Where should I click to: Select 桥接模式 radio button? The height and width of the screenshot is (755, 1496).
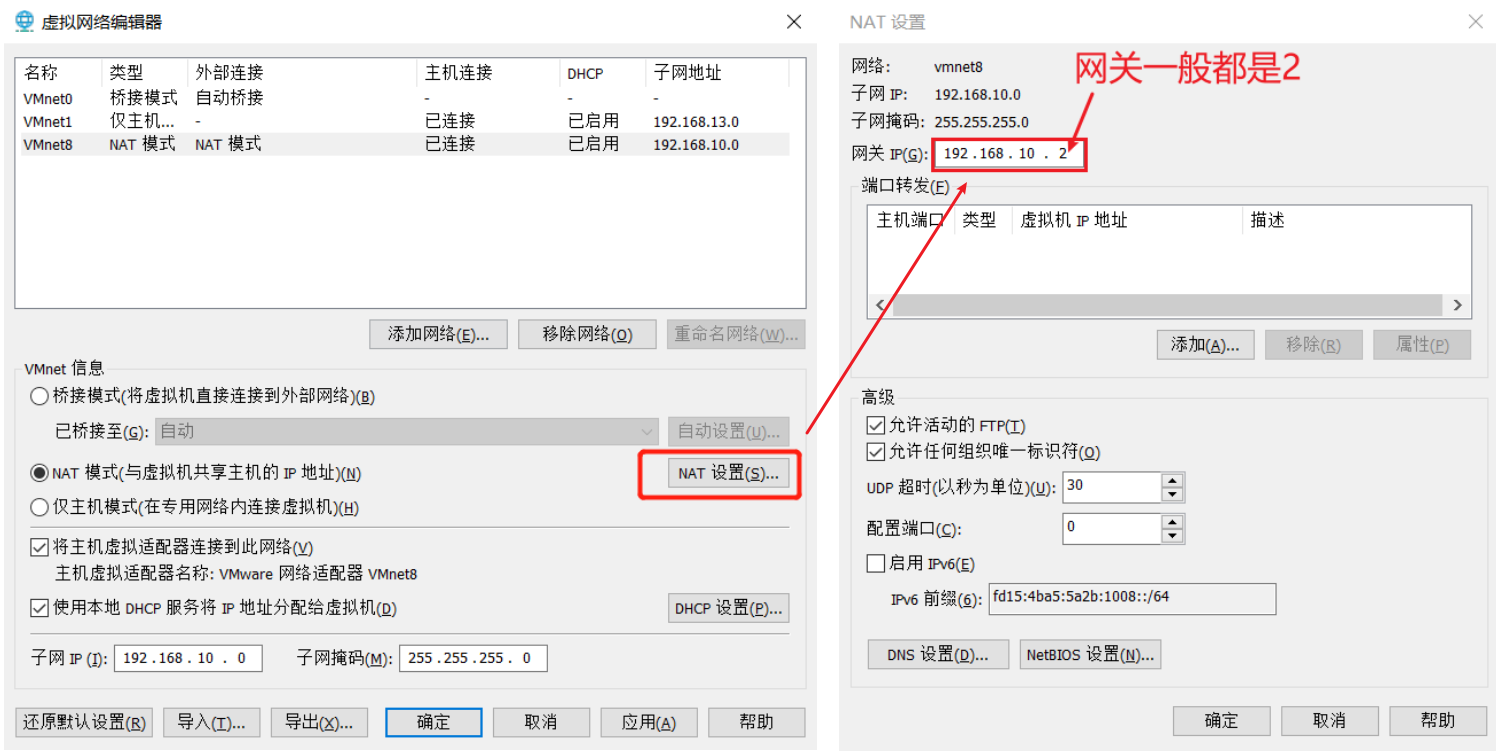(39, 397)
